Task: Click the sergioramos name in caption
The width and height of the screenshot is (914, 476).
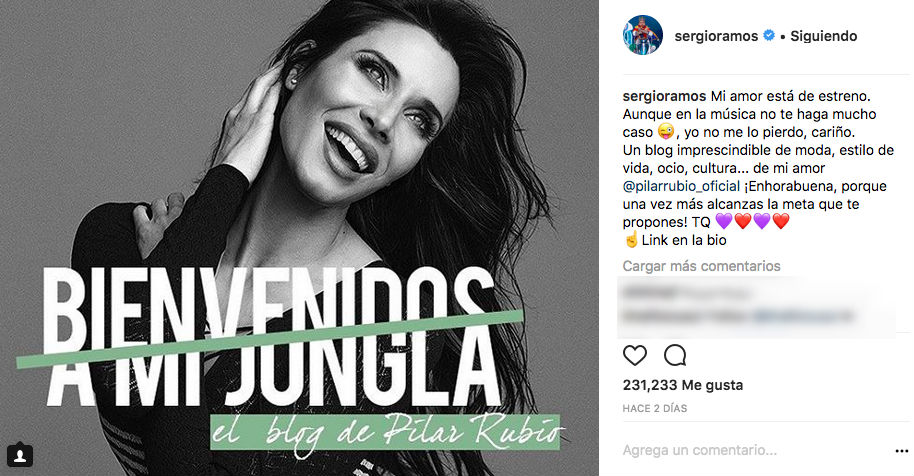Action: [x=665, y=96]
